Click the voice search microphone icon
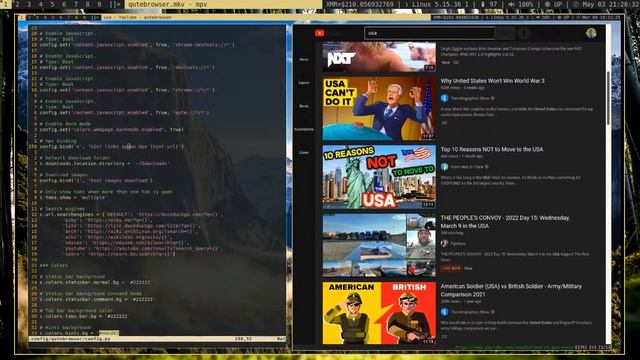The width and height of the screenshot is (640, 360). (524, 33)
